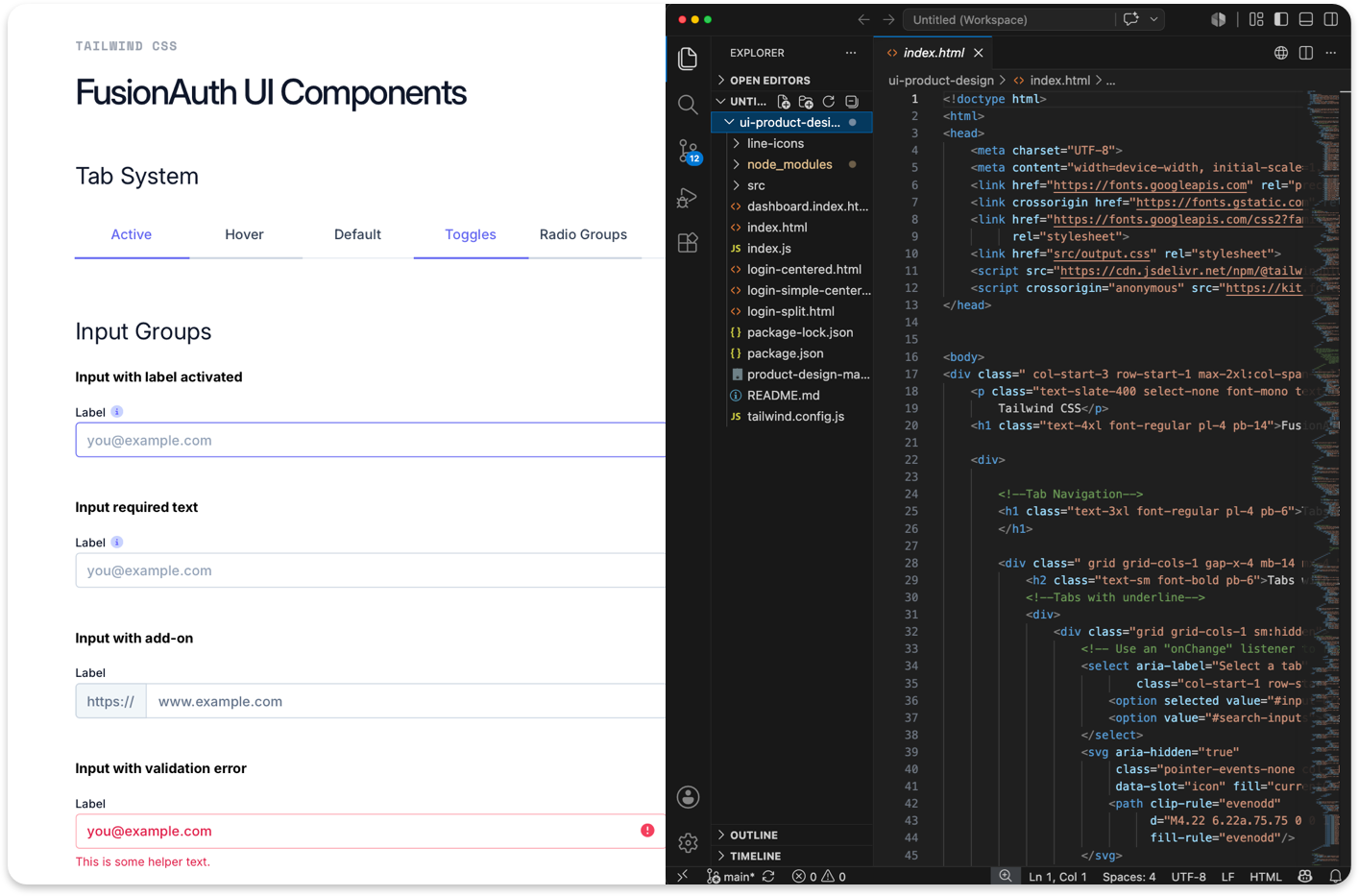Click the New Folder icon in Explorer
Image resolution: width=1359 pixels, height=896 pixels.
click(806, 102)
